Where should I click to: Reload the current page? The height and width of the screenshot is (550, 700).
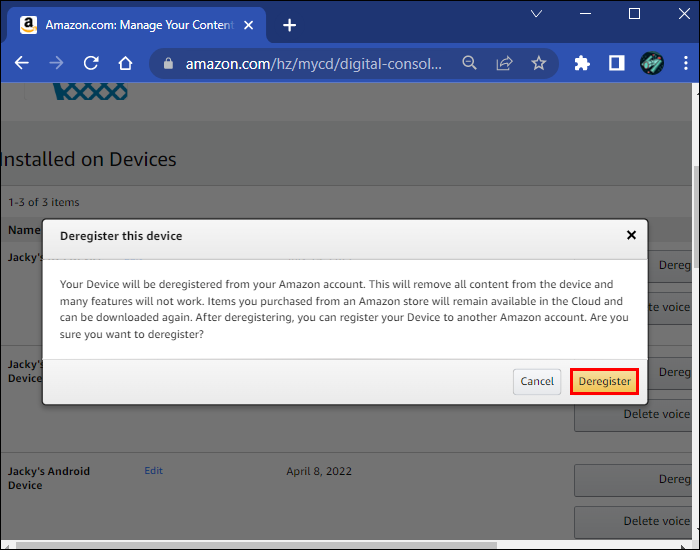pyautogui.click(x=91, y=63)
